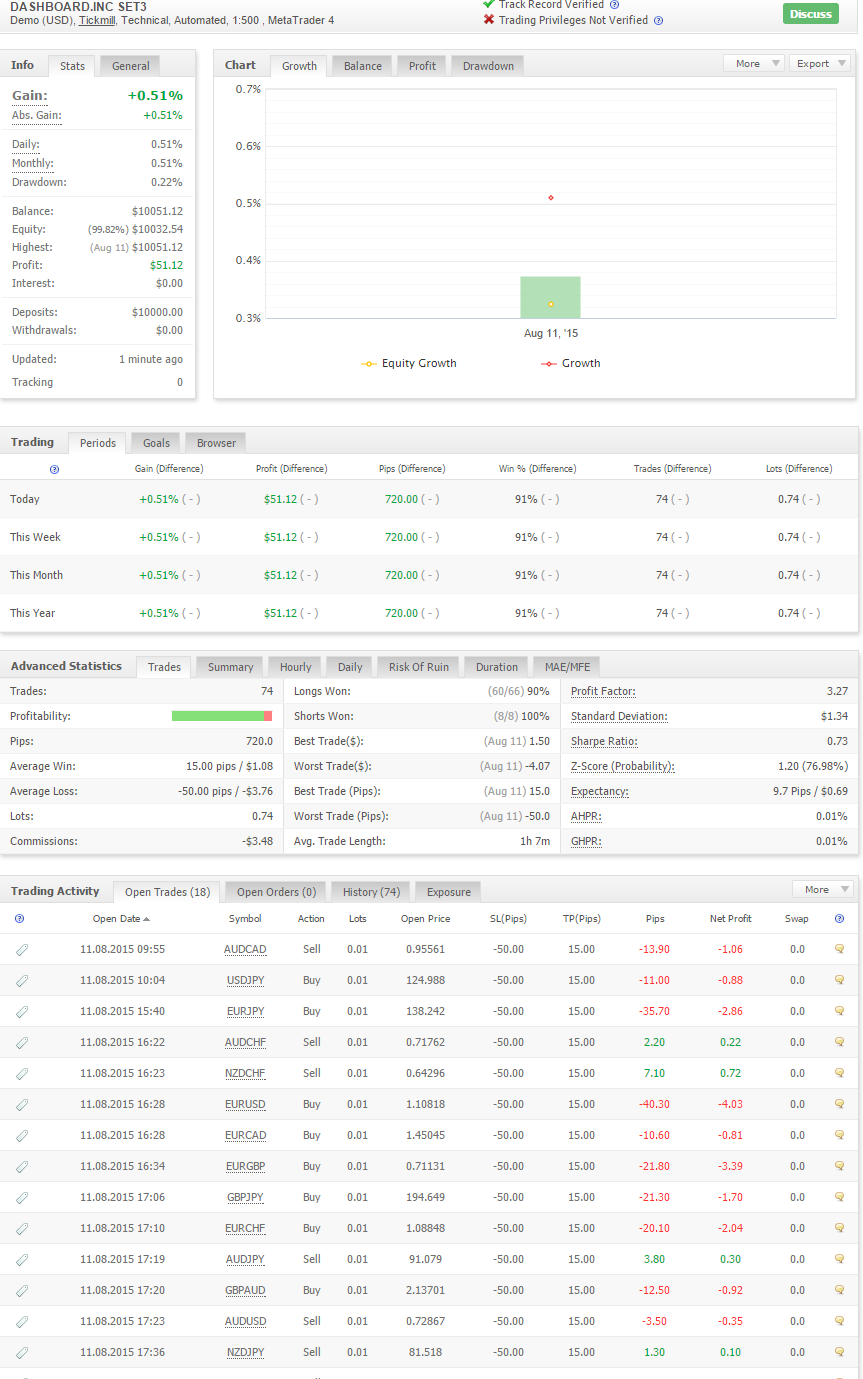Click tag icon on GBPJPY row
The width and height of the screenshot is (863, 1379).
point(22,1198)
